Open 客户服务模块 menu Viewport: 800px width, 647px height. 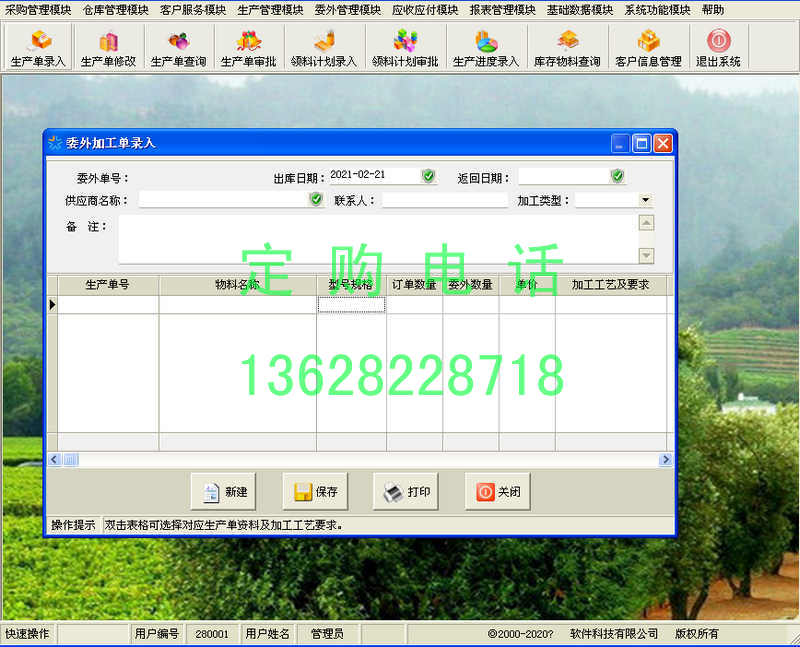coord(193,10)
